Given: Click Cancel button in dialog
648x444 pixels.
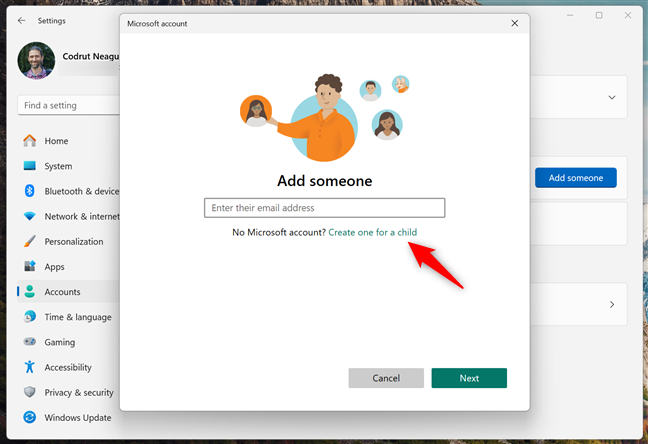Looking at the screenshot, I should [386, 378].
